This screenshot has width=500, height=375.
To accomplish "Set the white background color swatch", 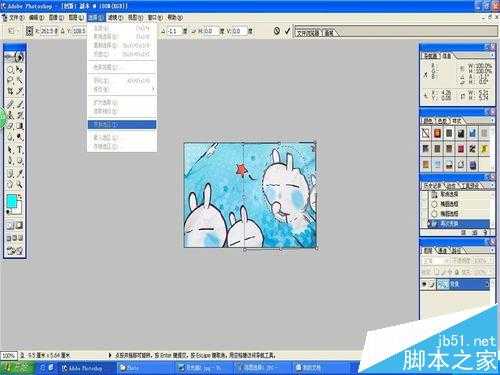I will click(x=19, y=208).
